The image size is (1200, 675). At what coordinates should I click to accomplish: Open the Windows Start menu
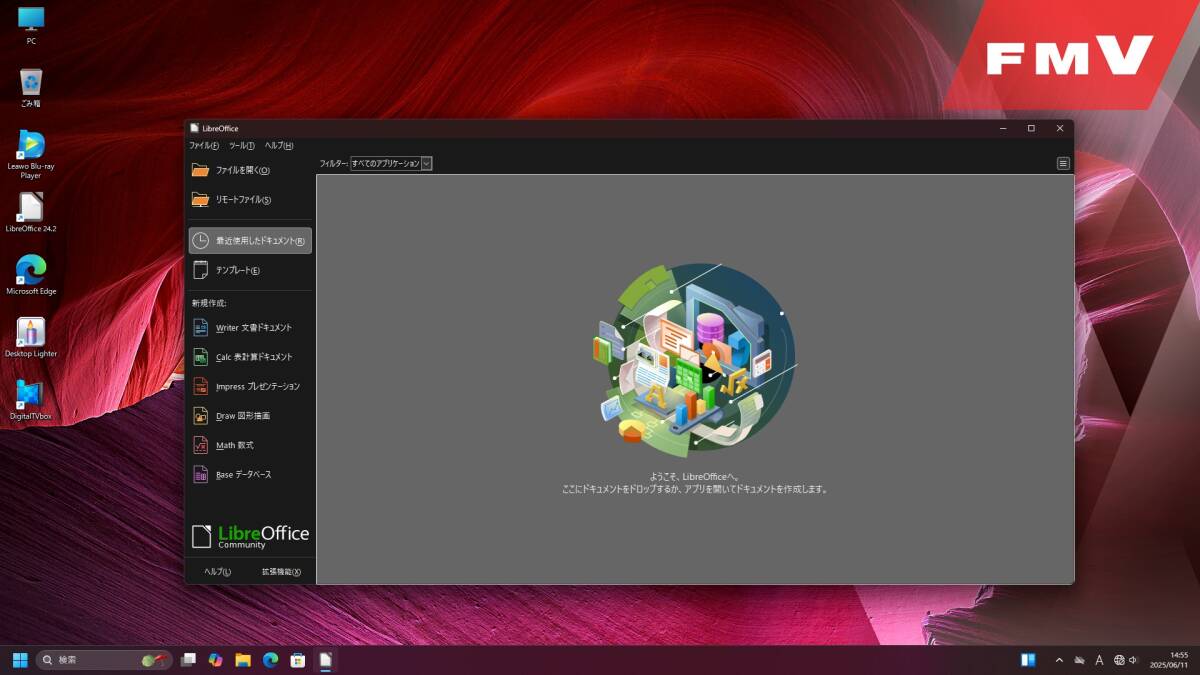coord(19,660)
